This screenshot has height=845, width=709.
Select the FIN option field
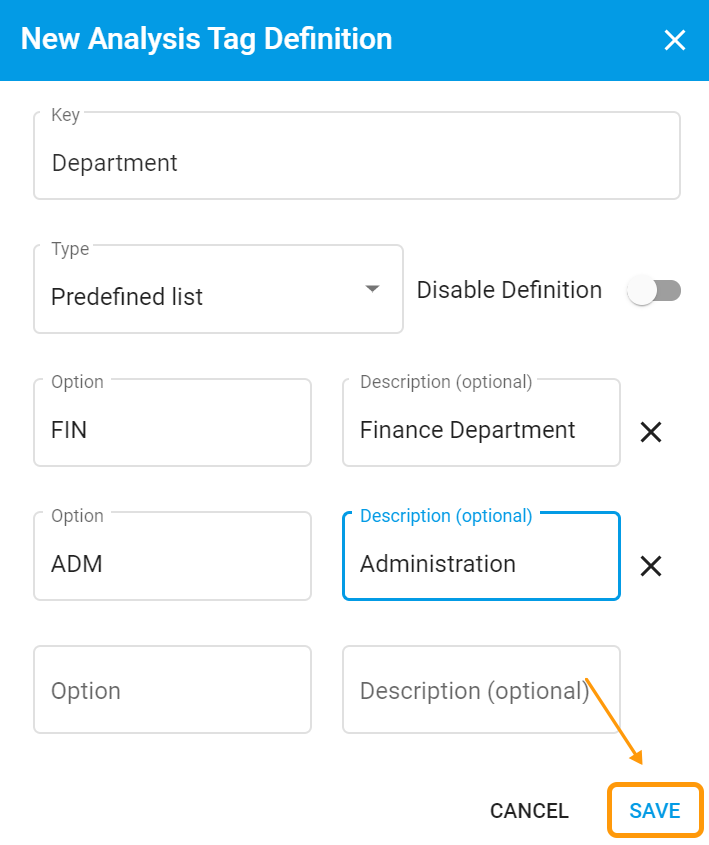(172, 422)
